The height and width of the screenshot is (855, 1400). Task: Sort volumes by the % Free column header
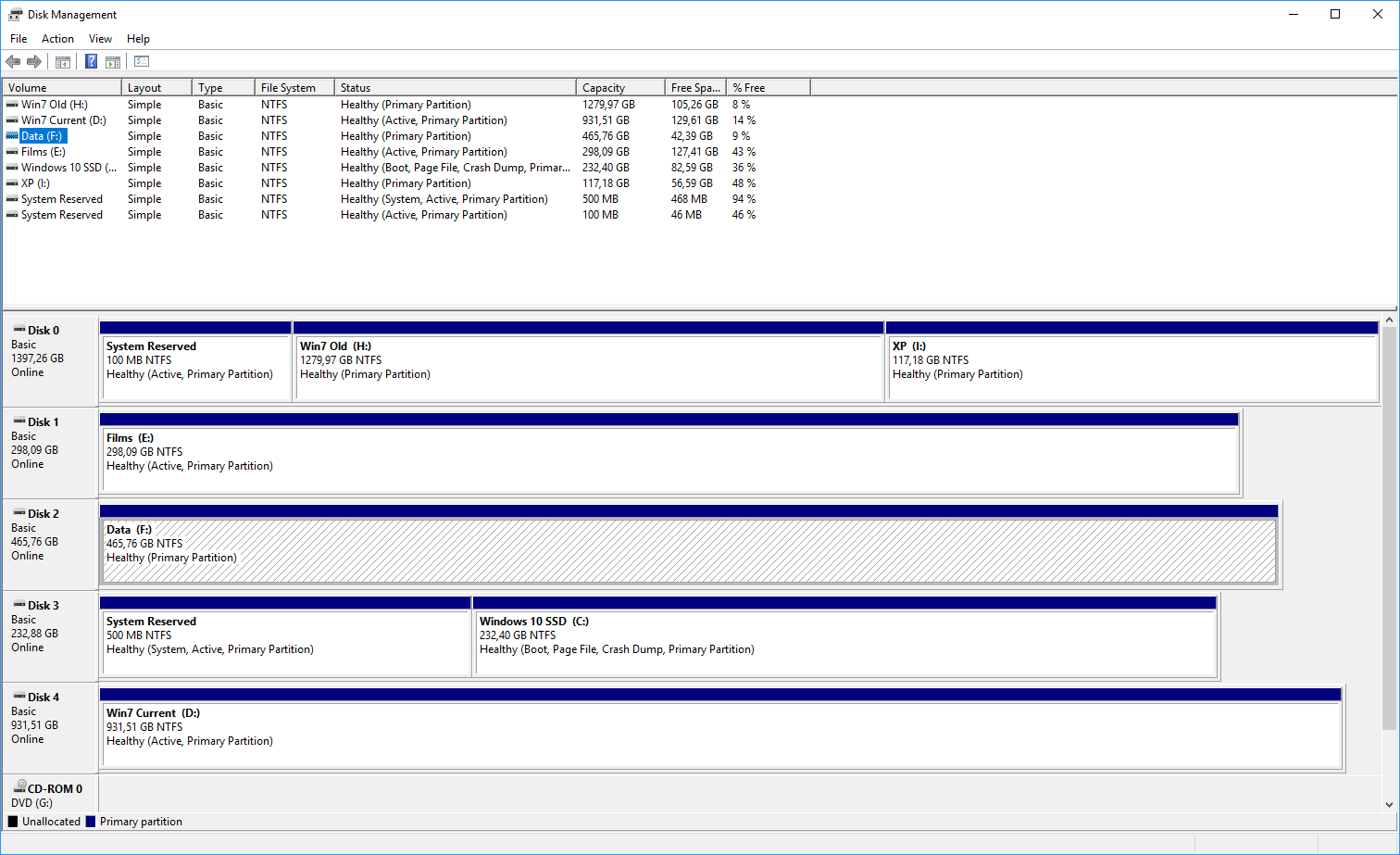tap(767, 86)
